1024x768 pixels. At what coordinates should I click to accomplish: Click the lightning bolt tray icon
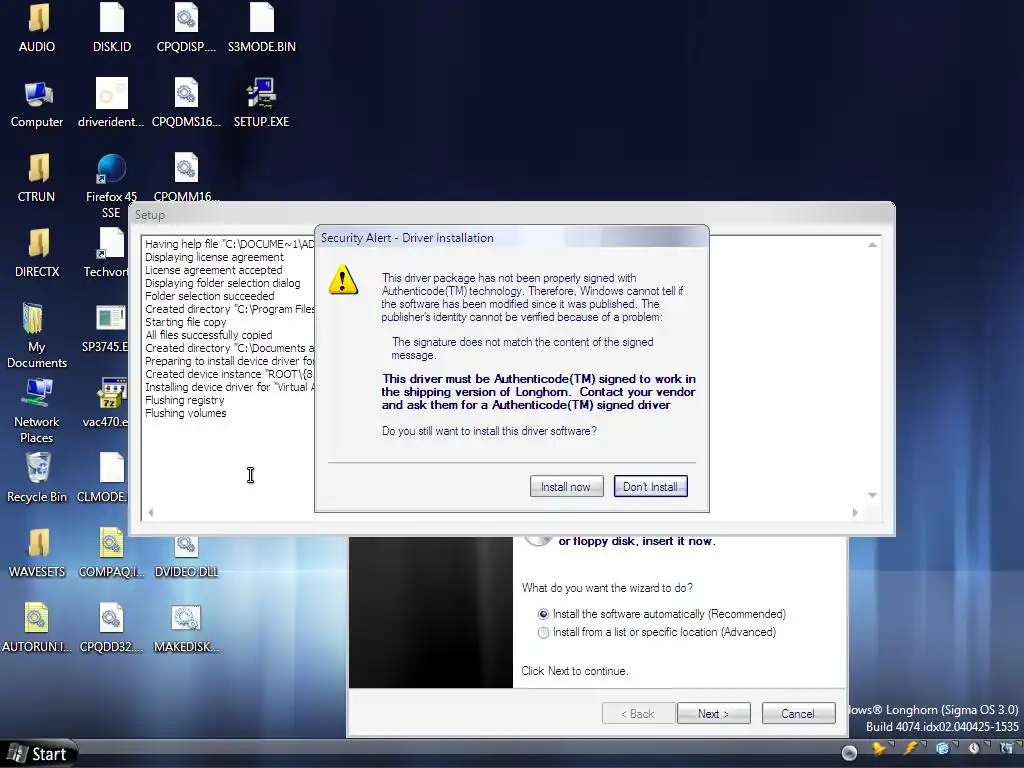[910, 748]
